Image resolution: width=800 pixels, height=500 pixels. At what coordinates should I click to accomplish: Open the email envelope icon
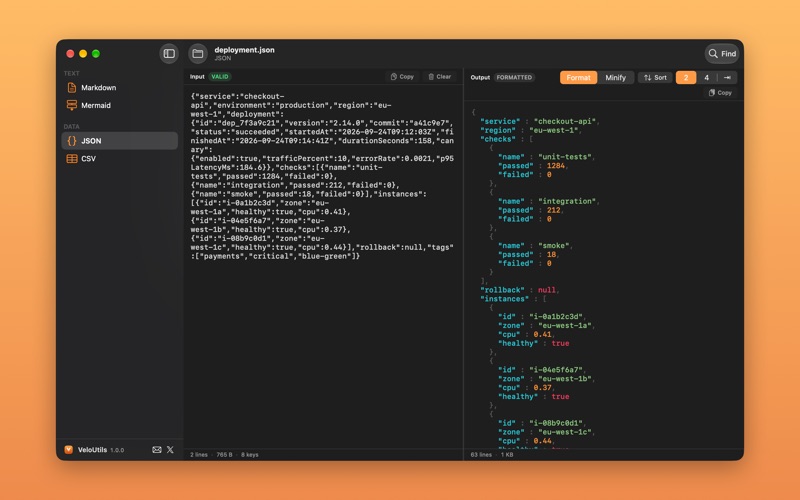tap(157, 449)
